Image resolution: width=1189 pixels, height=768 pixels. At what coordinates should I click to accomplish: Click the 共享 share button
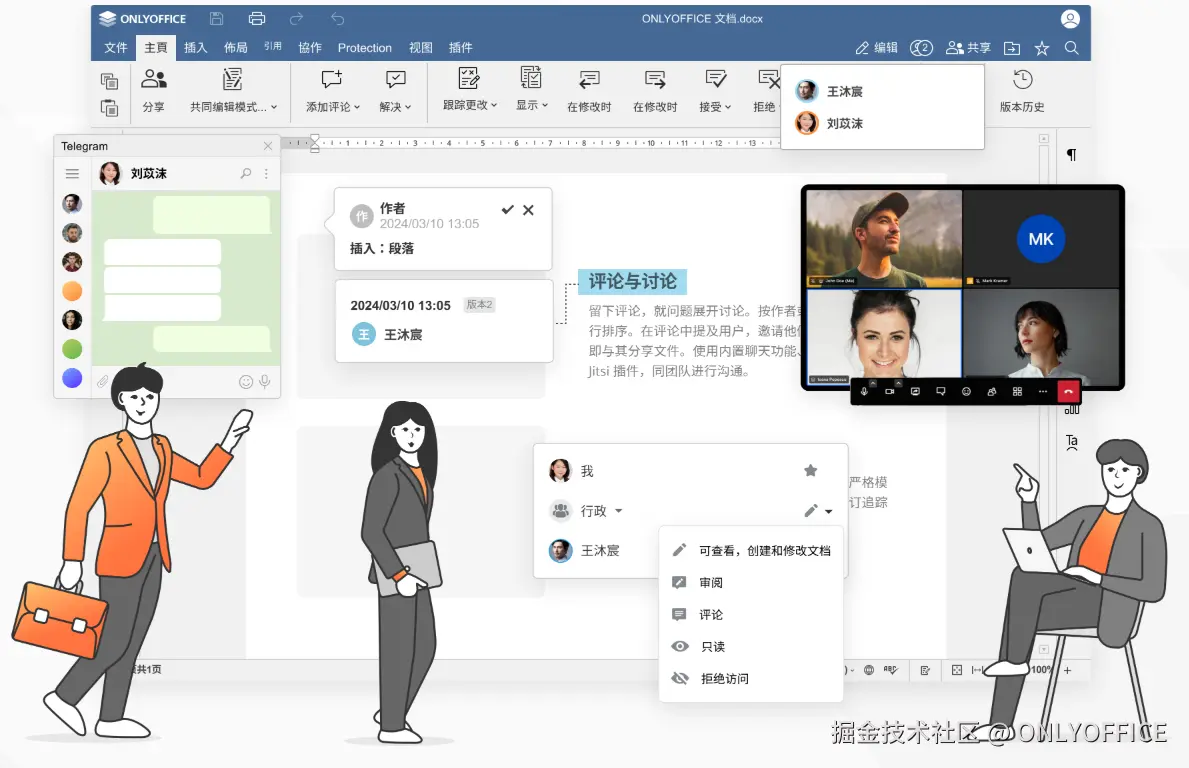click(x=968, y=48)
